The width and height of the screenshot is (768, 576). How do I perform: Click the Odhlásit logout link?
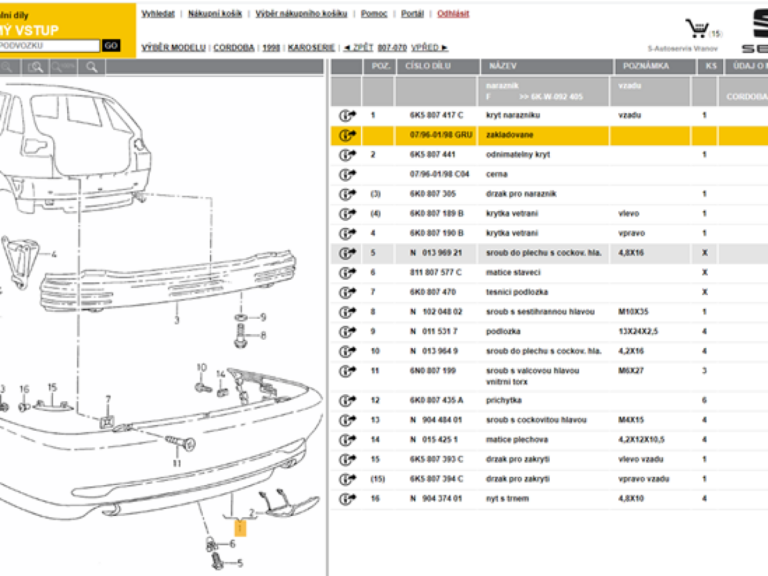tap(453, 14)
